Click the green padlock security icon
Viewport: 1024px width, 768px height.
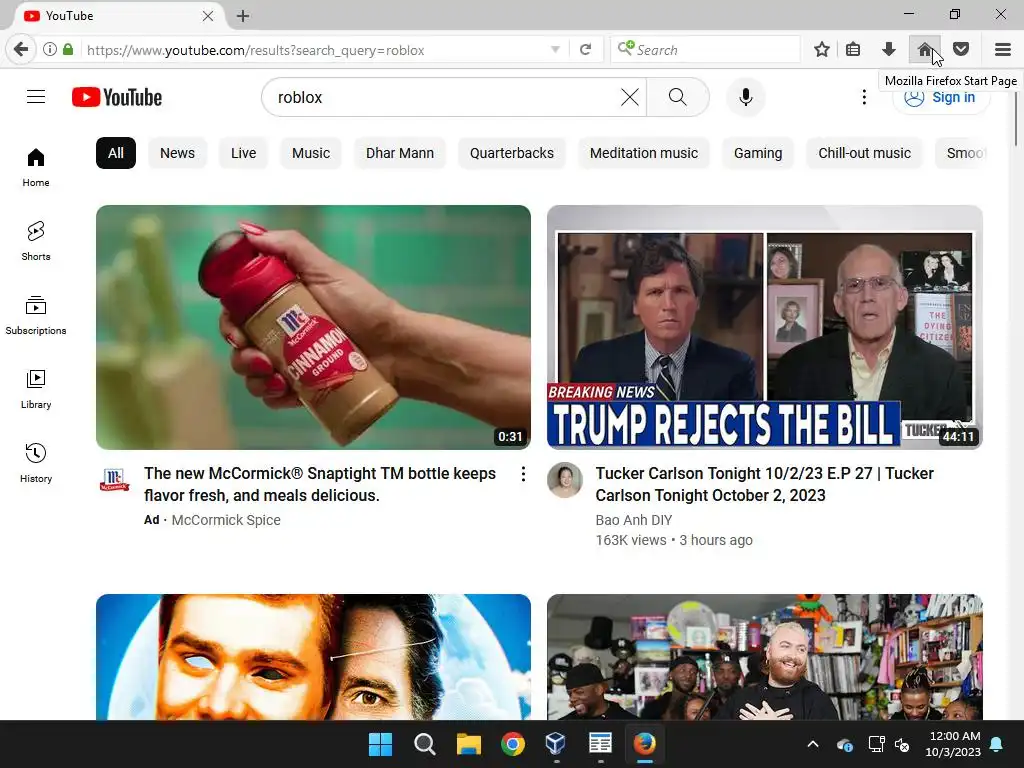pos(68,50)
